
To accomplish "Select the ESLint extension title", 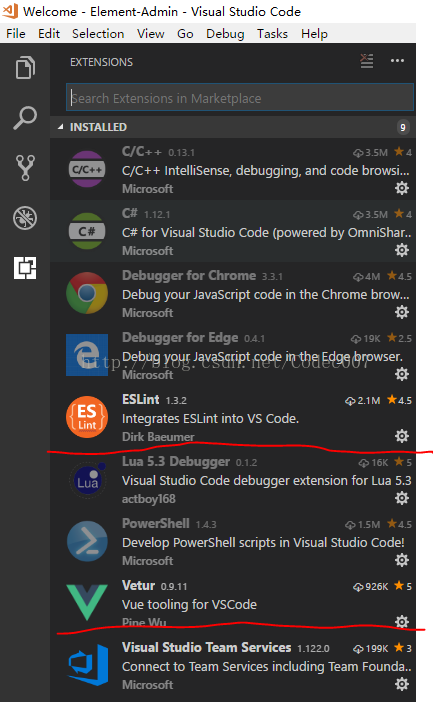I will pos(141,399).
